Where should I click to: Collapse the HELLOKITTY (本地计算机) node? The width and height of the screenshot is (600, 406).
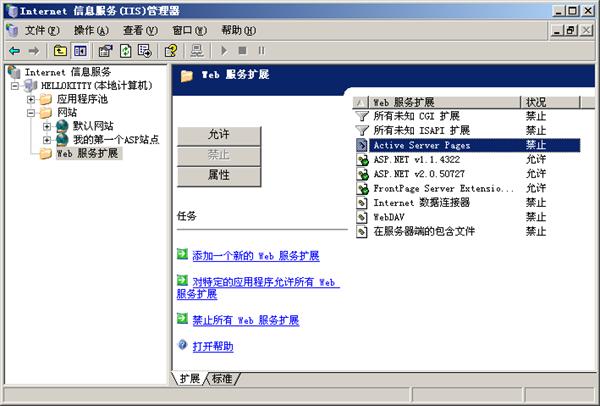[15, 86]
